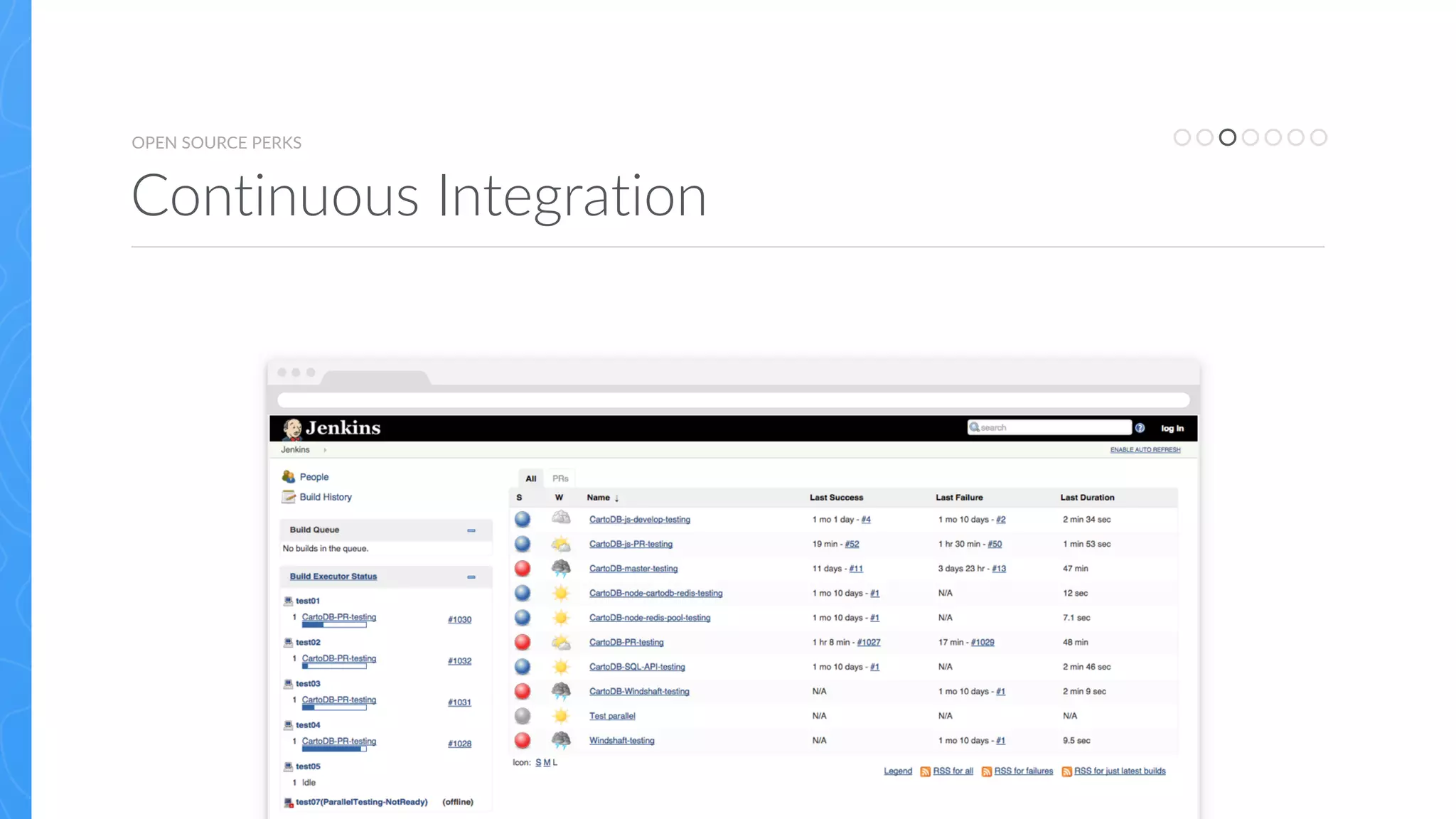The height and width of the screenshot is (819, 1456).
Task: Click the red status ball for CartoDB-Windshaft-testing
Action: pyautogui.click(x=523, y=692)
